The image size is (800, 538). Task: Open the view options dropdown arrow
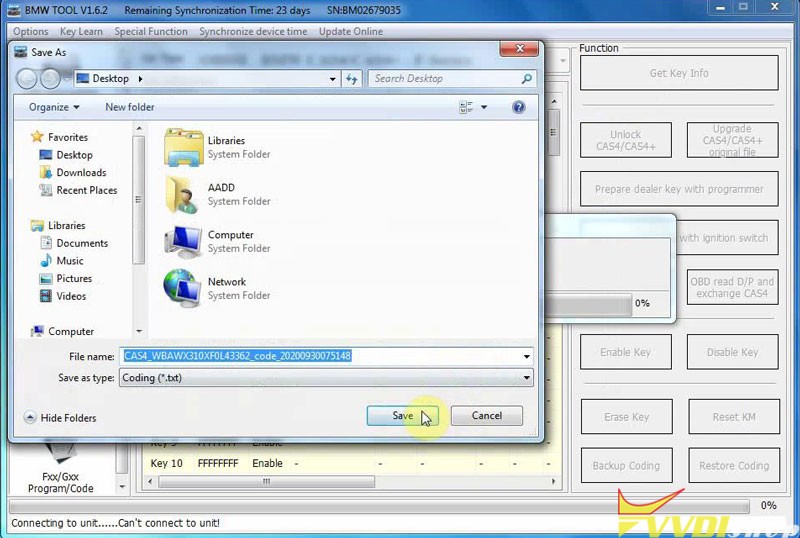coord(484,107)
